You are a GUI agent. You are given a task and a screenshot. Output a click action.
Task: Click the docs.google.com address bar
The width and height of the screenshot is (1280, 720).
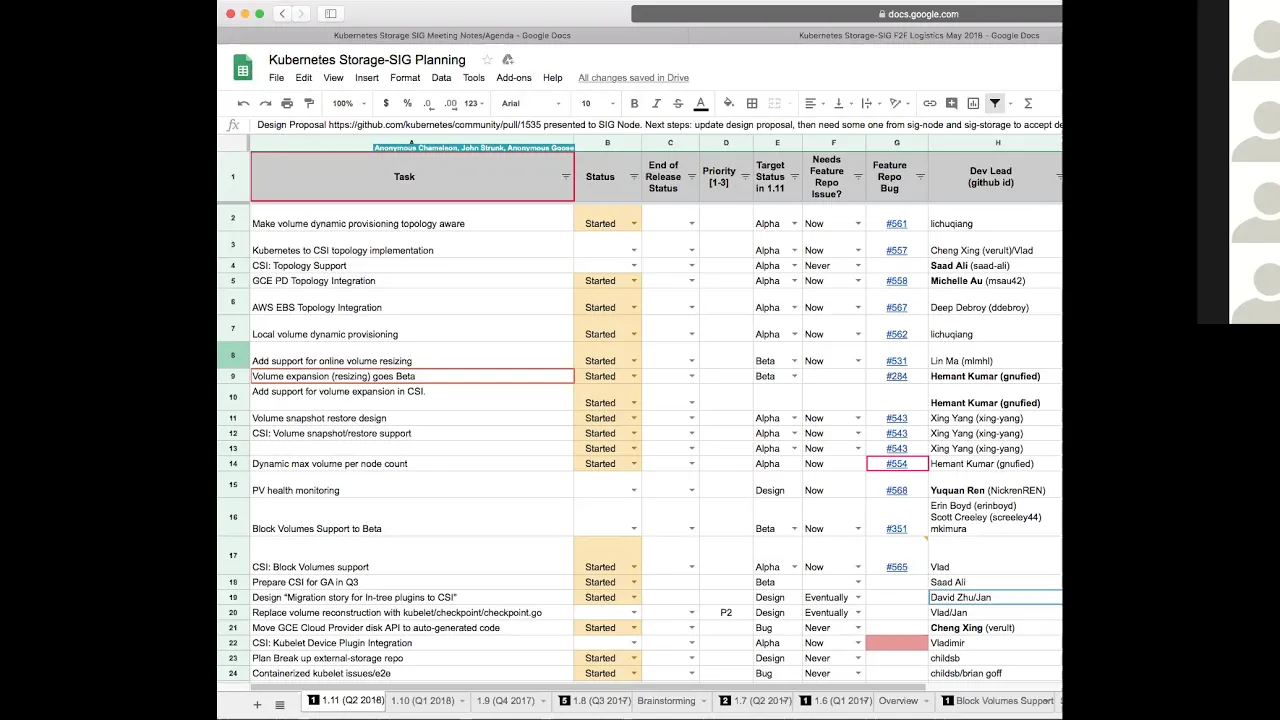[x=846, y=14]
